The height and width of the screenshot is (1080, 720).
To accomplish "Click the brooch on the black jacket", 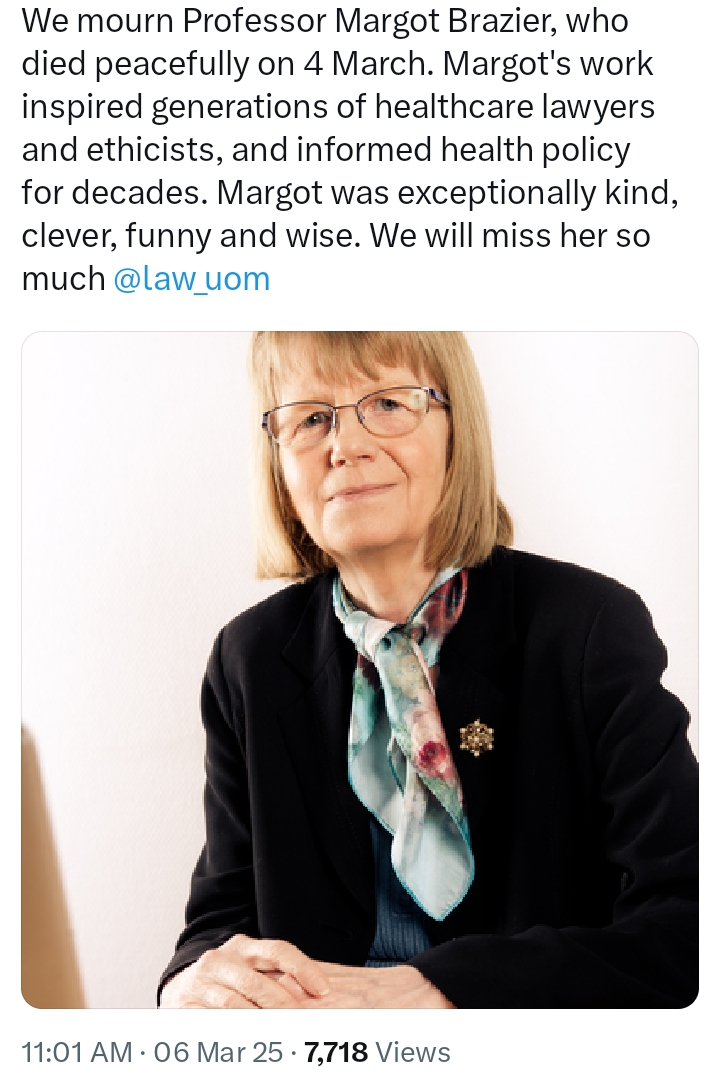I will click(x=476, y=737).
